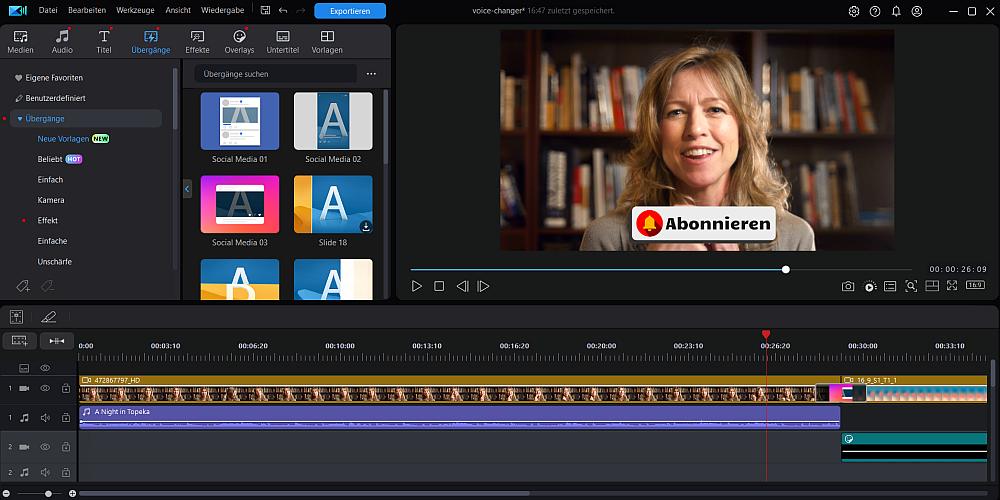The width and height of the screenshot is (1000, 500).
Task: Select the Social Media 03 transition thumbnail
Action: click(x=240, y=204)
